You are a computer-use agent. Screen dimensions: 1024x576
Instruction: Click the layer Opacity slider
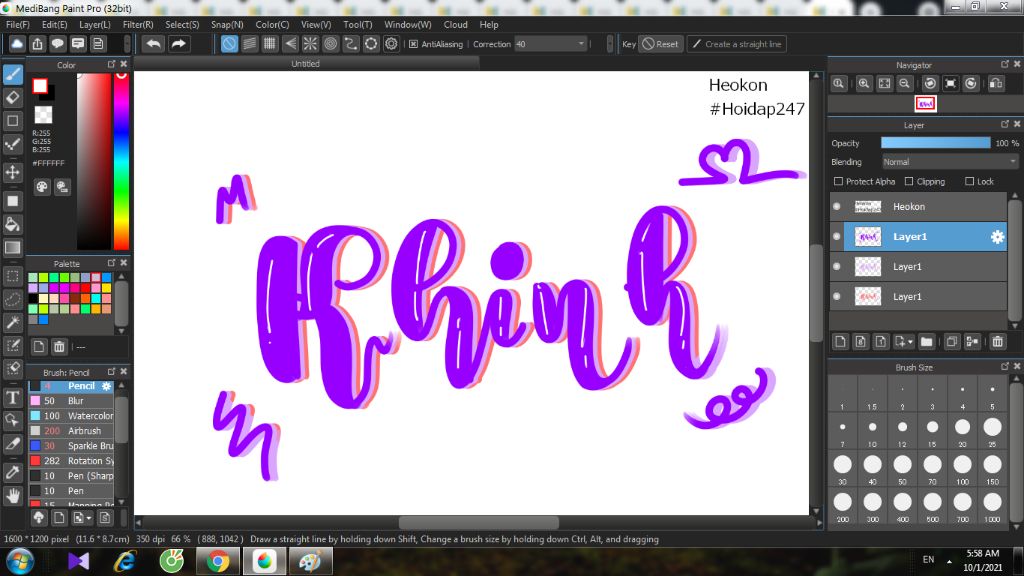[935, 143]
